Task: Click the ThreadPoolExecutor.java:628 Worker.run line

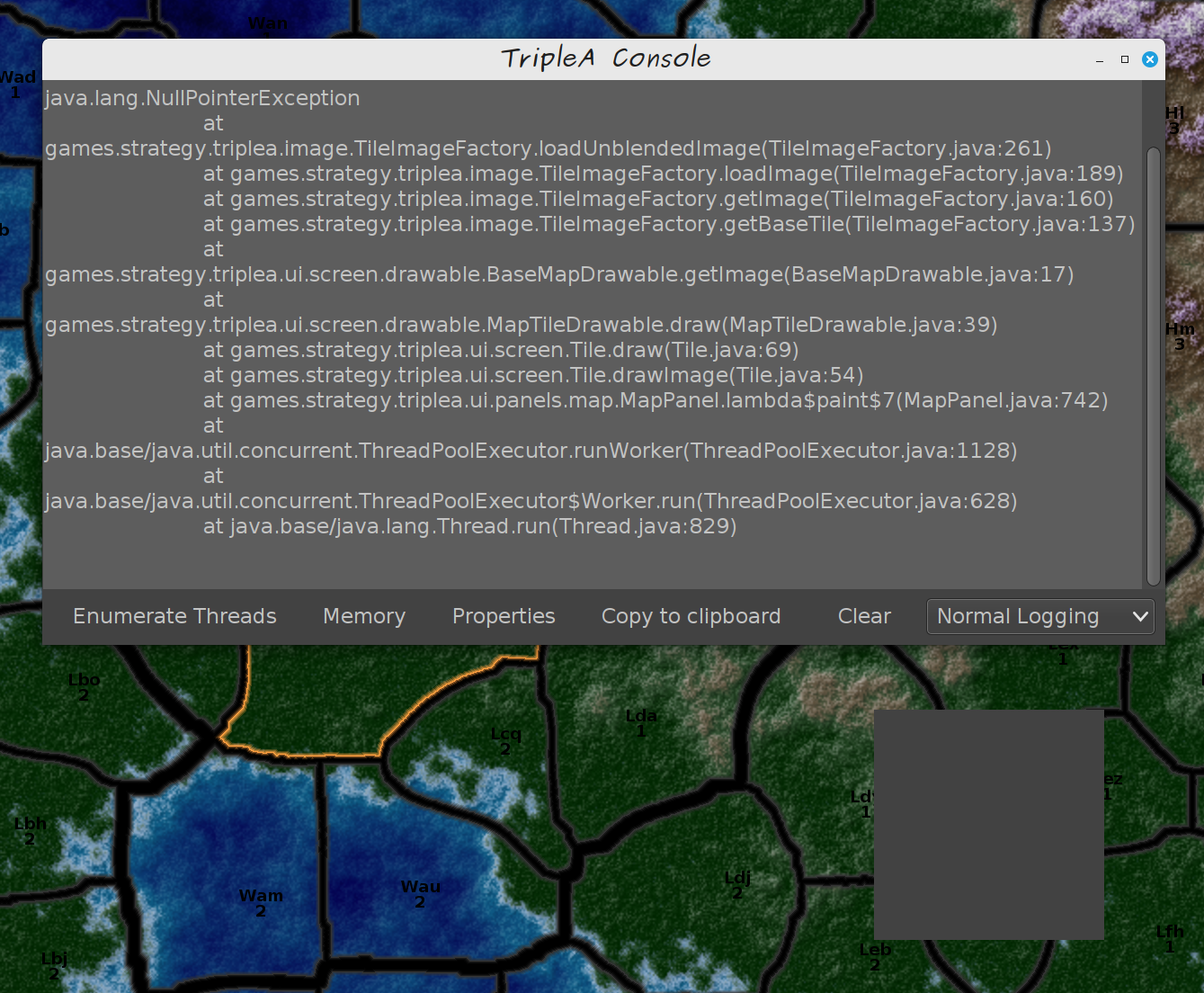Action: coord(531,501)
